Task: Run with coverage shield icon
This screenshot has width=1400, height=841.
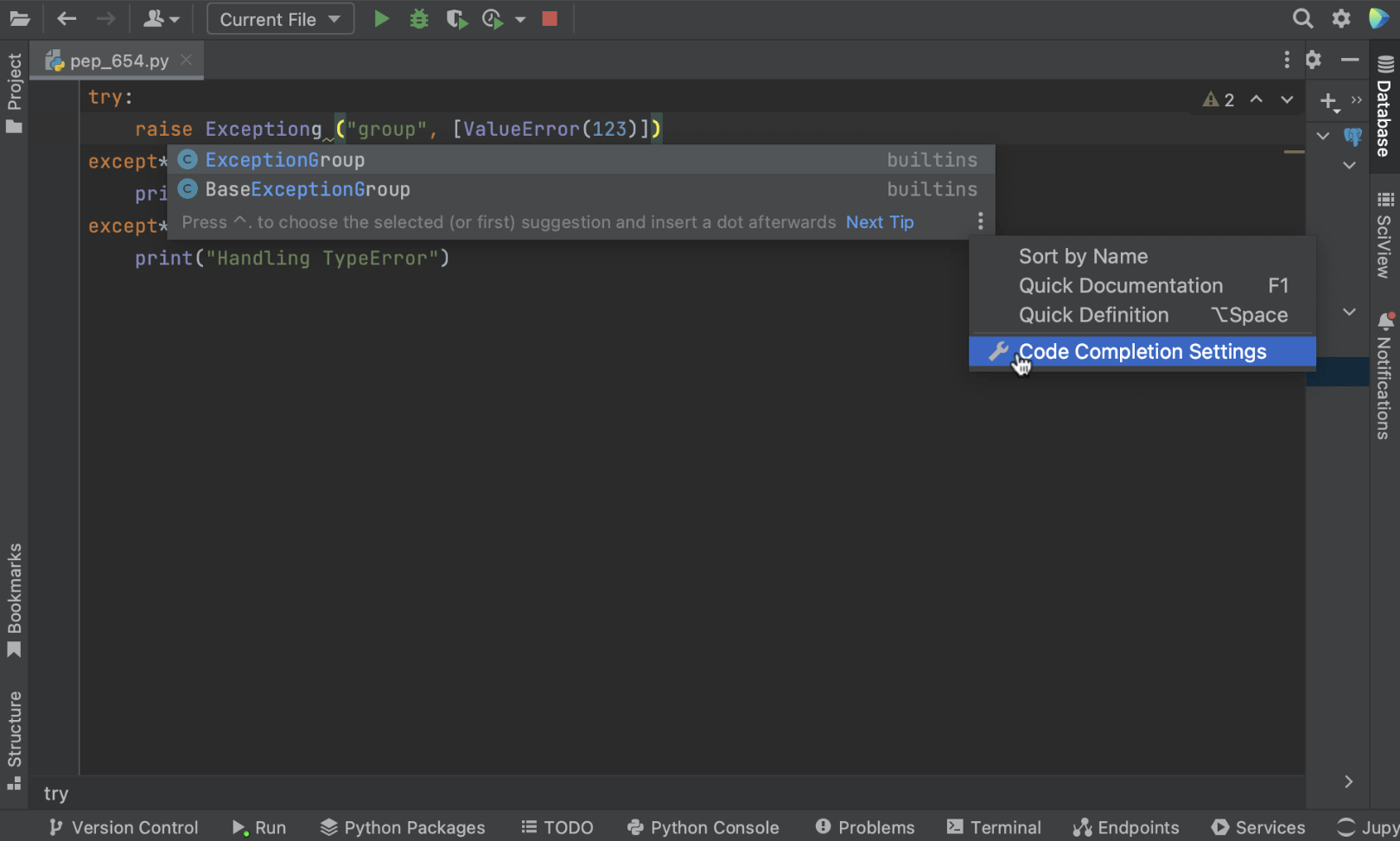Action: (456, 19)
